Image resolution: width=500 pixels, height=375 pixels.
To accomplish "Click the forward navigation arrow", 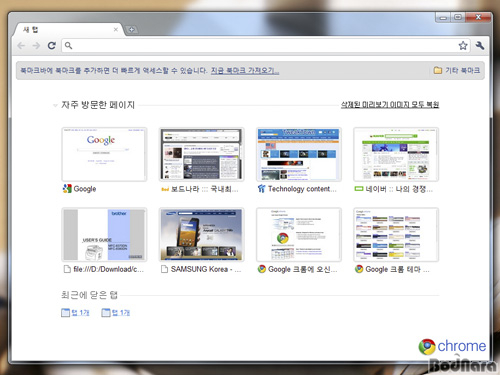I will coord(36,46).
